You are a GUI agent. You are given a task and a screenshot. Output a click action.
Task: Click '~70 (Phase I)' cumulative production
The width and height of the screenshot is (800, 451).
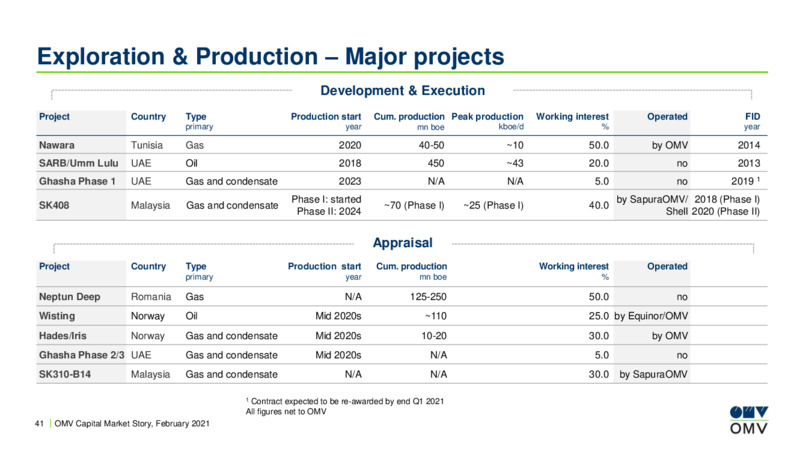tap(414, 205)
